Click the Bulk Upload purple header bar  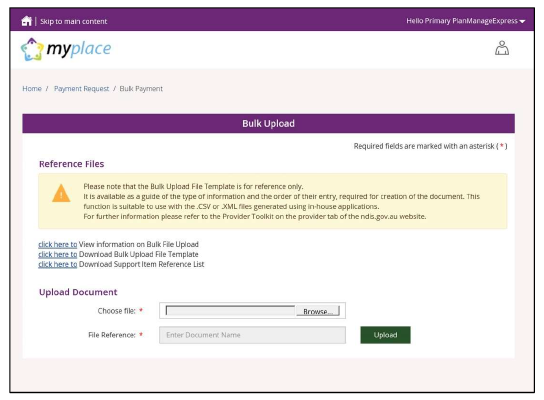269,124
